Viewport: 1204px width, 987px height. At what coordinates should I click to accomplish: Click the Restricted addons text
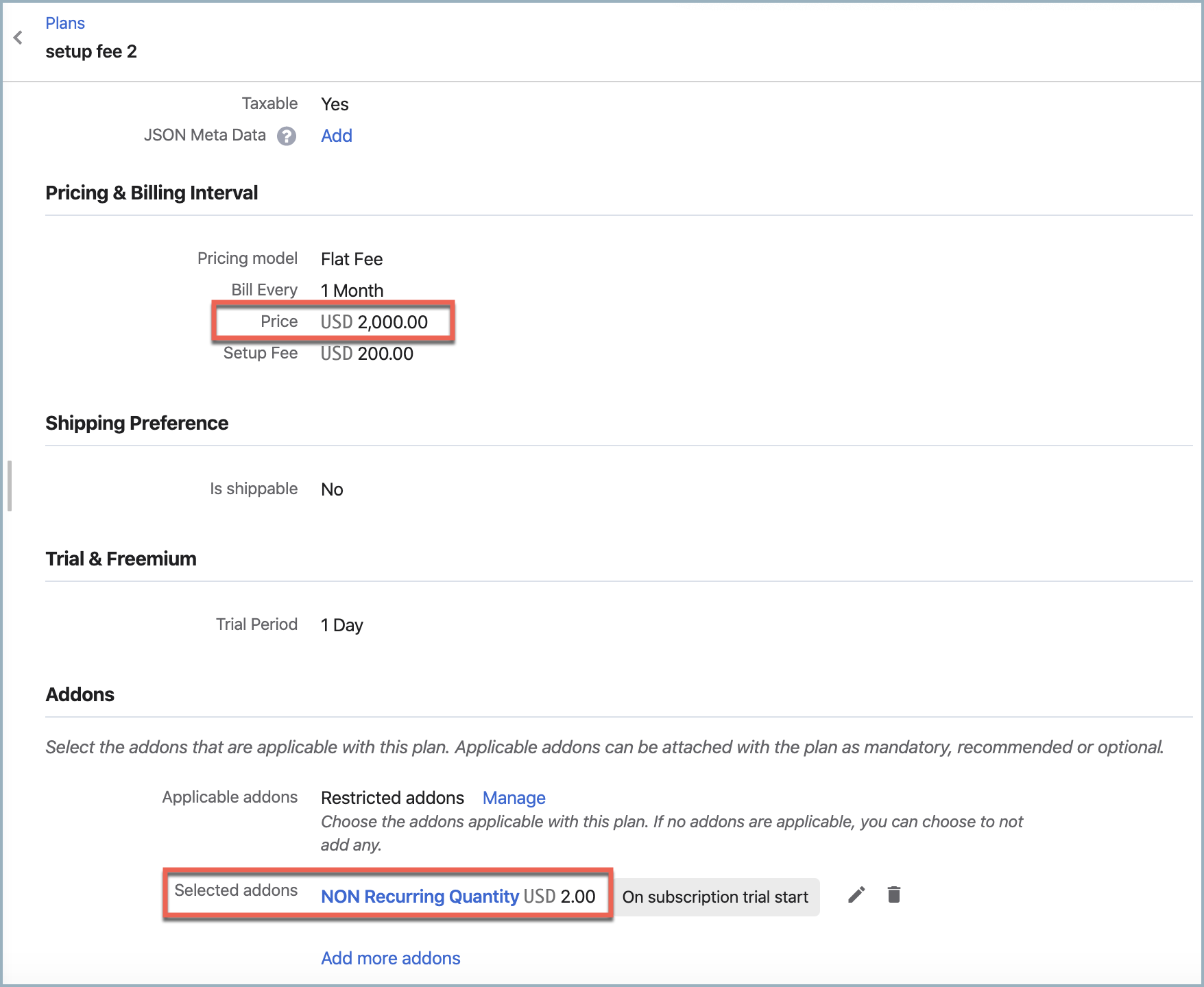click(x=392, y=798)
